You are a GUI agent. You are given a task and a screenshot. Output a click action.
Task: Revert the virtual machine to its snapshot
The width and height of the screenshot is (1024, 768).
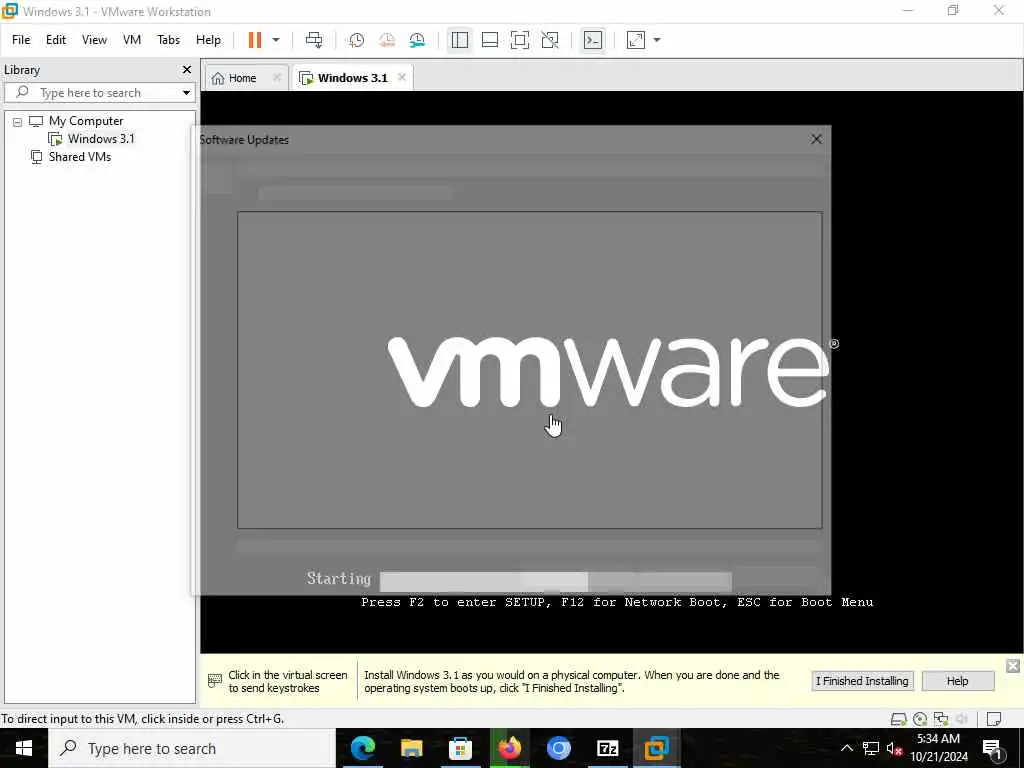[387, 40]
